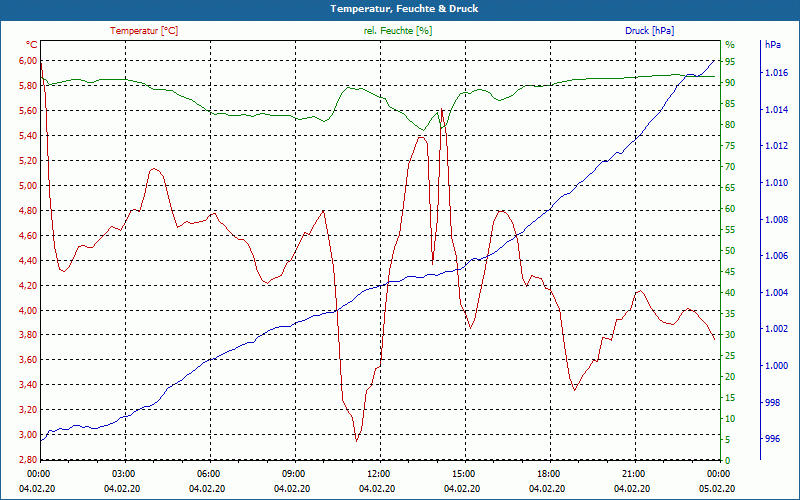800x500 pixels.
Task: Click the 18:00 time axis label
Action: point(548,474)
